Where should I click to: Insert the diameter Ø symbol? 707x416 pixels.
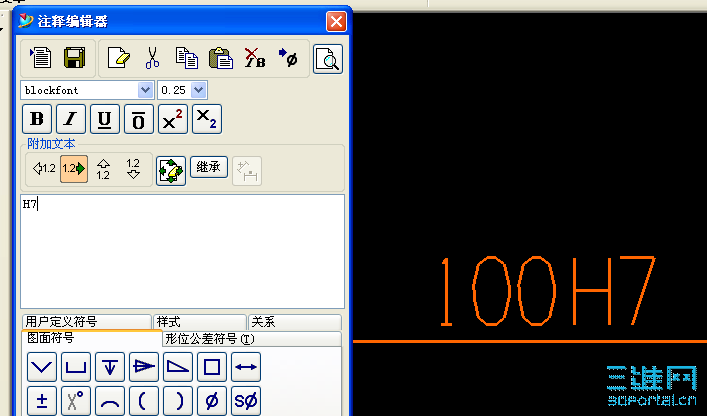click(x=212, y=401)
